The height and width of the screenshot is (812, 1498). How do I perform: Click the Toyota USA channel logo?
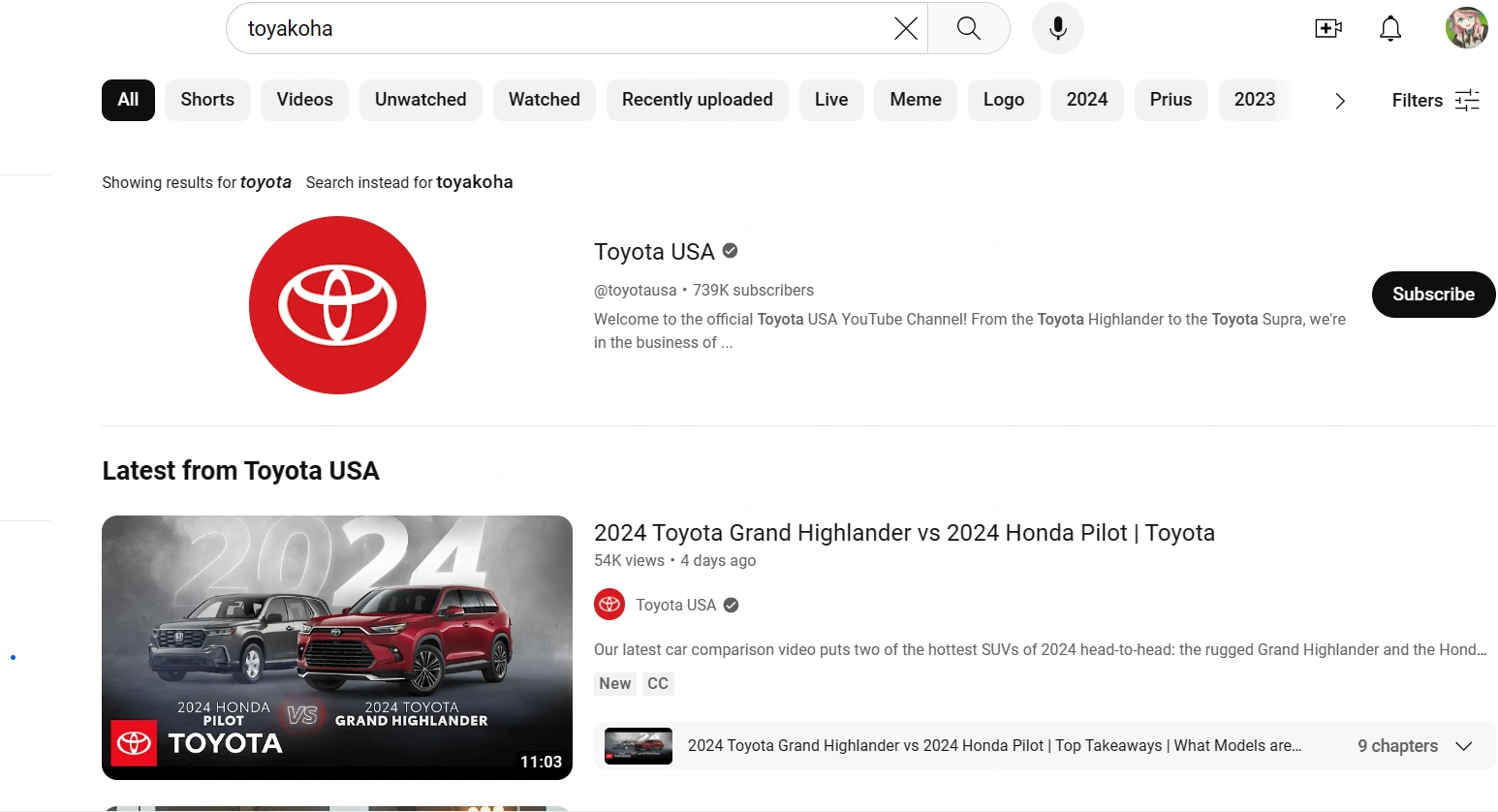point(337,305)
